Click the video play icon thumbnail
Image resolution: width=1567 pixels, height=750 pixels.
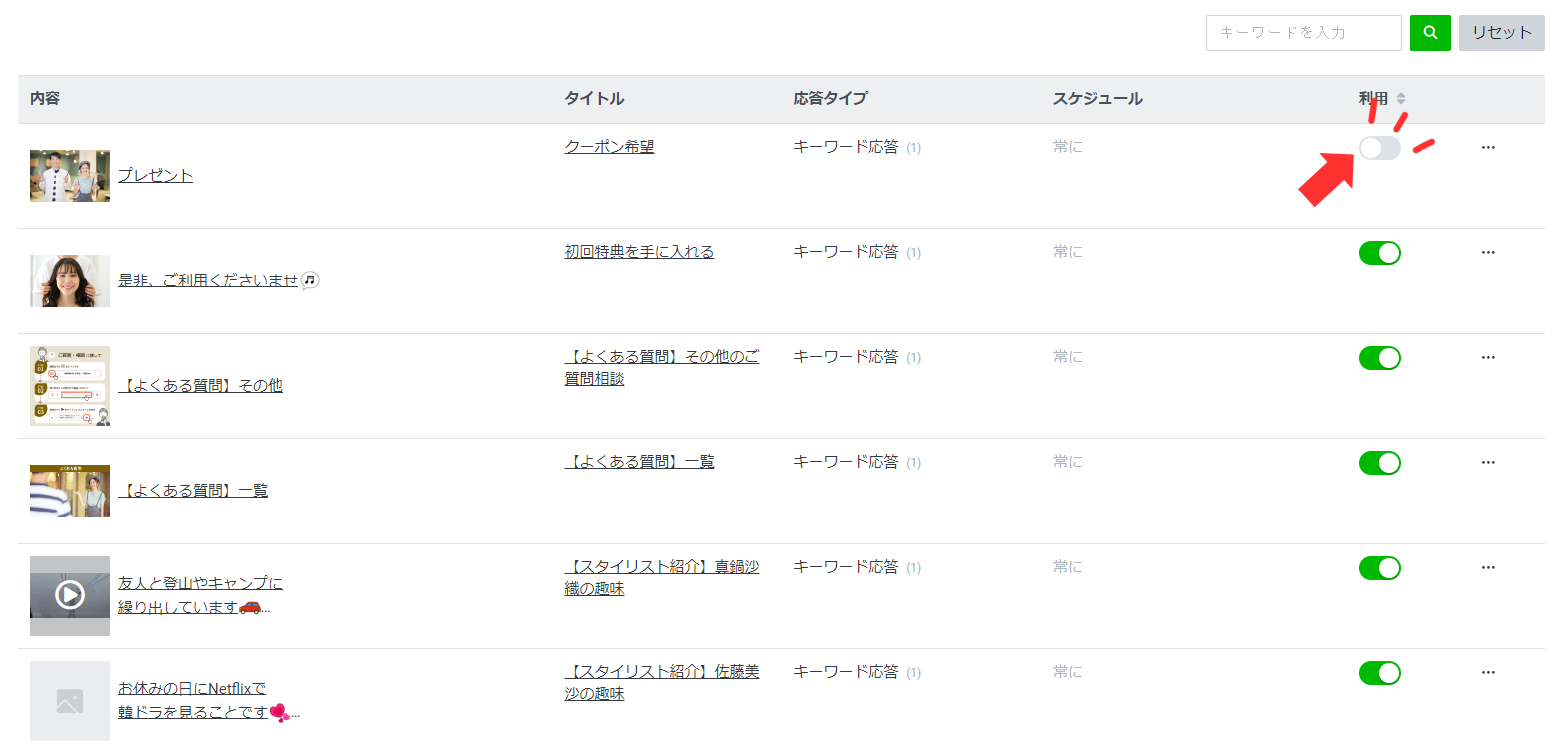coord(70,596)
